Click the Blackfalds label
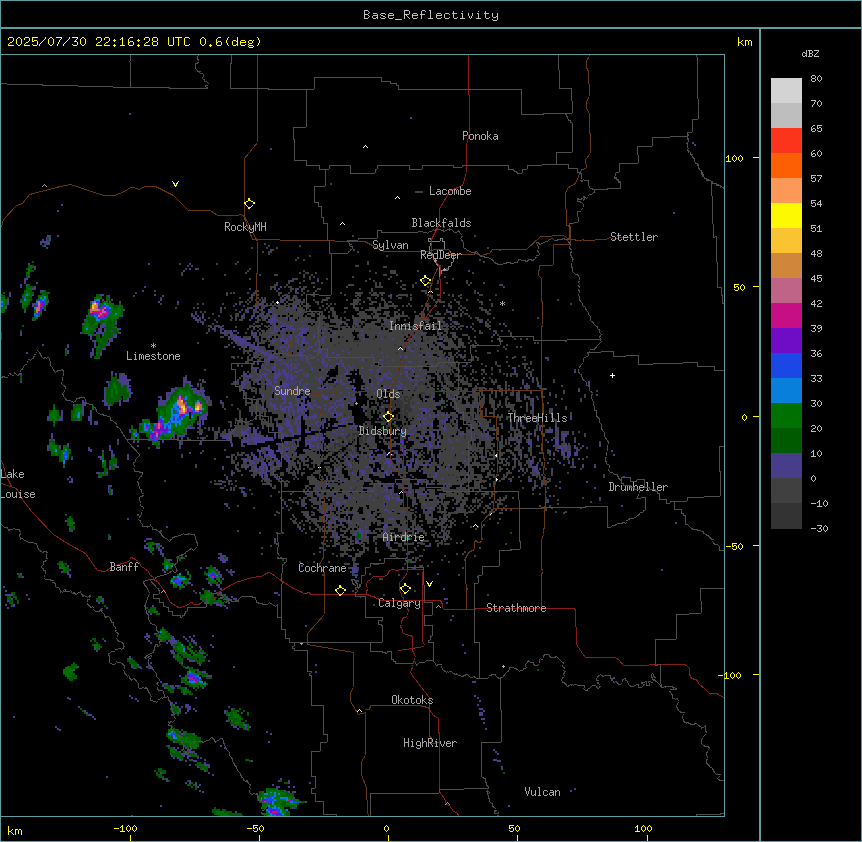Image resolution: width=862 pixels, height=842 pixels. click(x=441, y=223)
